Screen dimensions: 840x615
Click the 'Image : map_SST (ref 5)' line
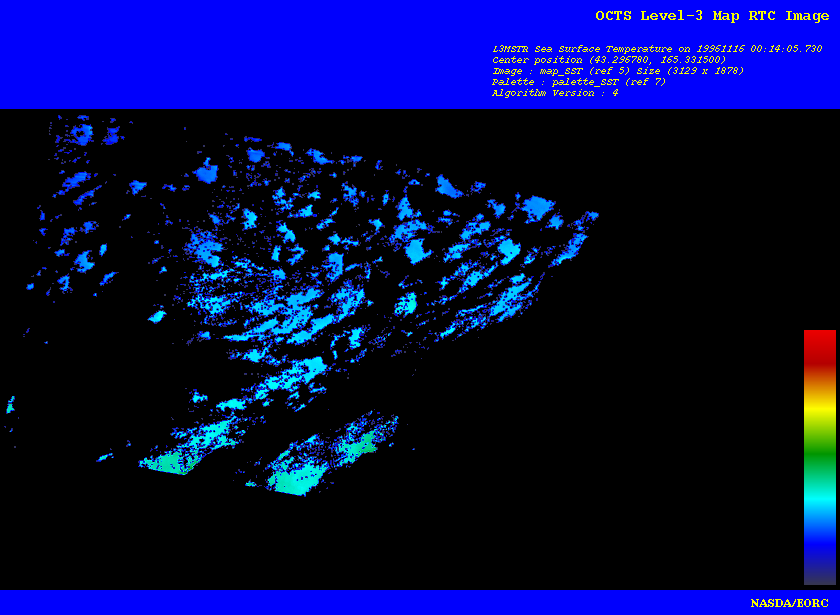pos(618,71)
